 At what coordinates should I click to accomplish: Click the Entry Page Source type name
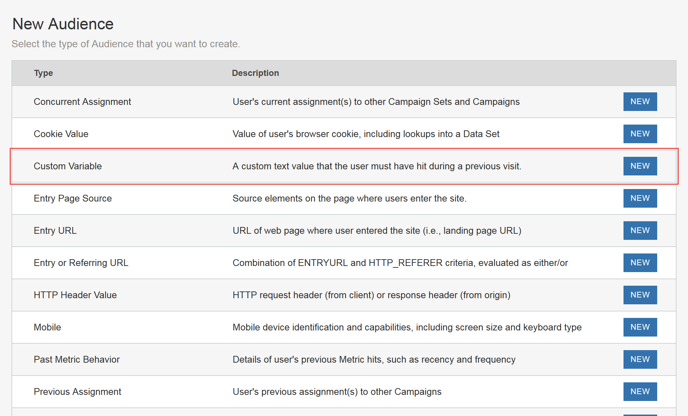pyautogui.click(x=72, y=198)
